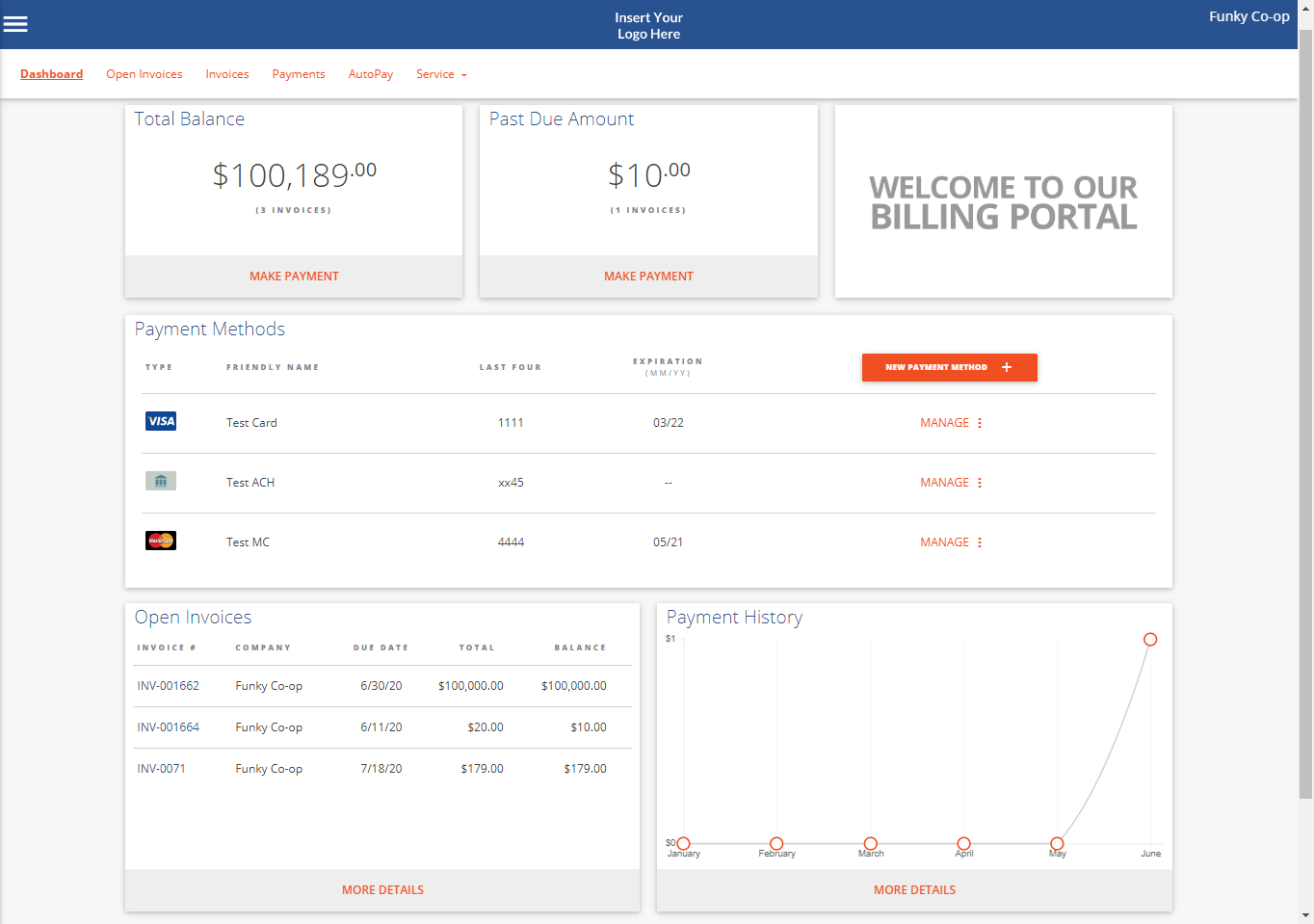Click the Visa card icon
1314x924 pixels.
pyautogui.click(x=161, y=421)
